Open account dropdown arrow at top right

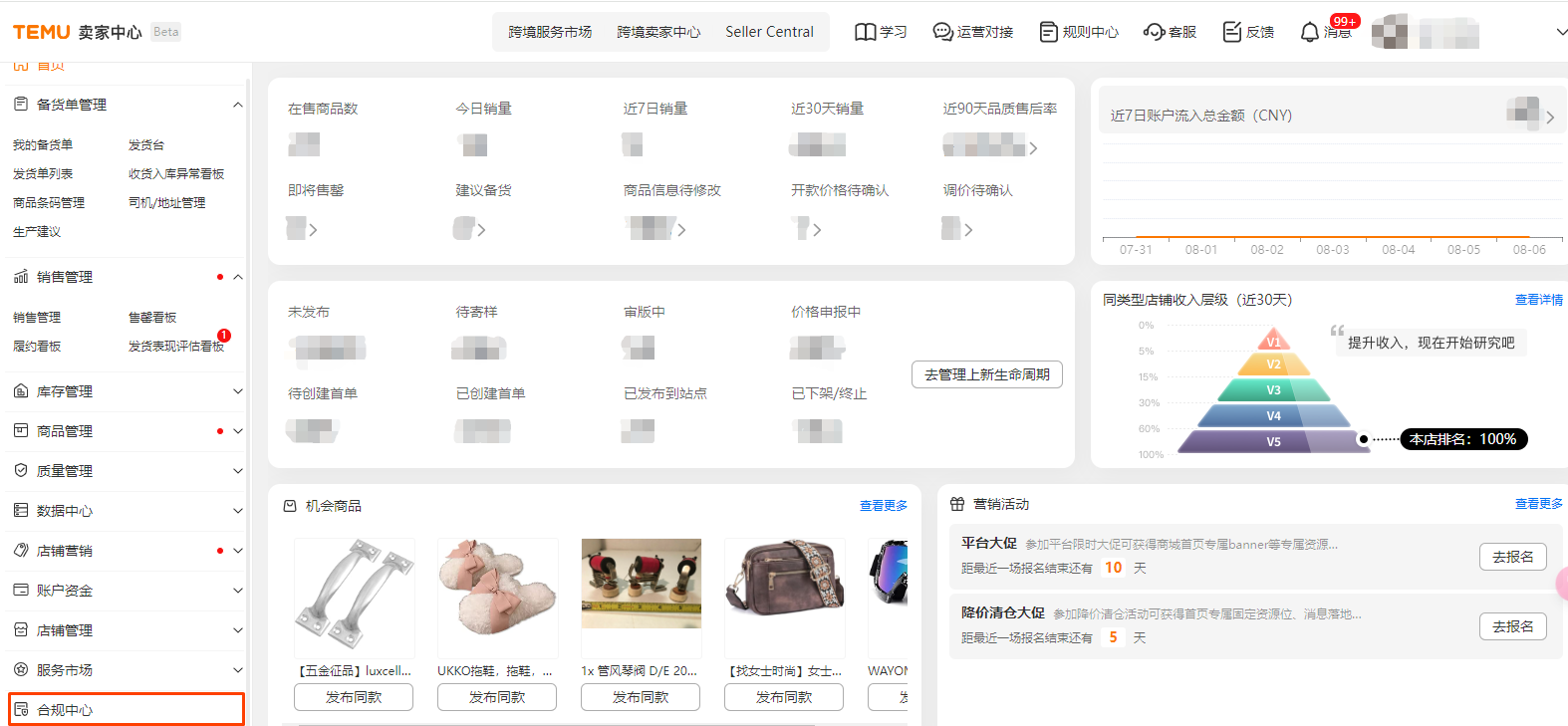(x=1561, y=32)
